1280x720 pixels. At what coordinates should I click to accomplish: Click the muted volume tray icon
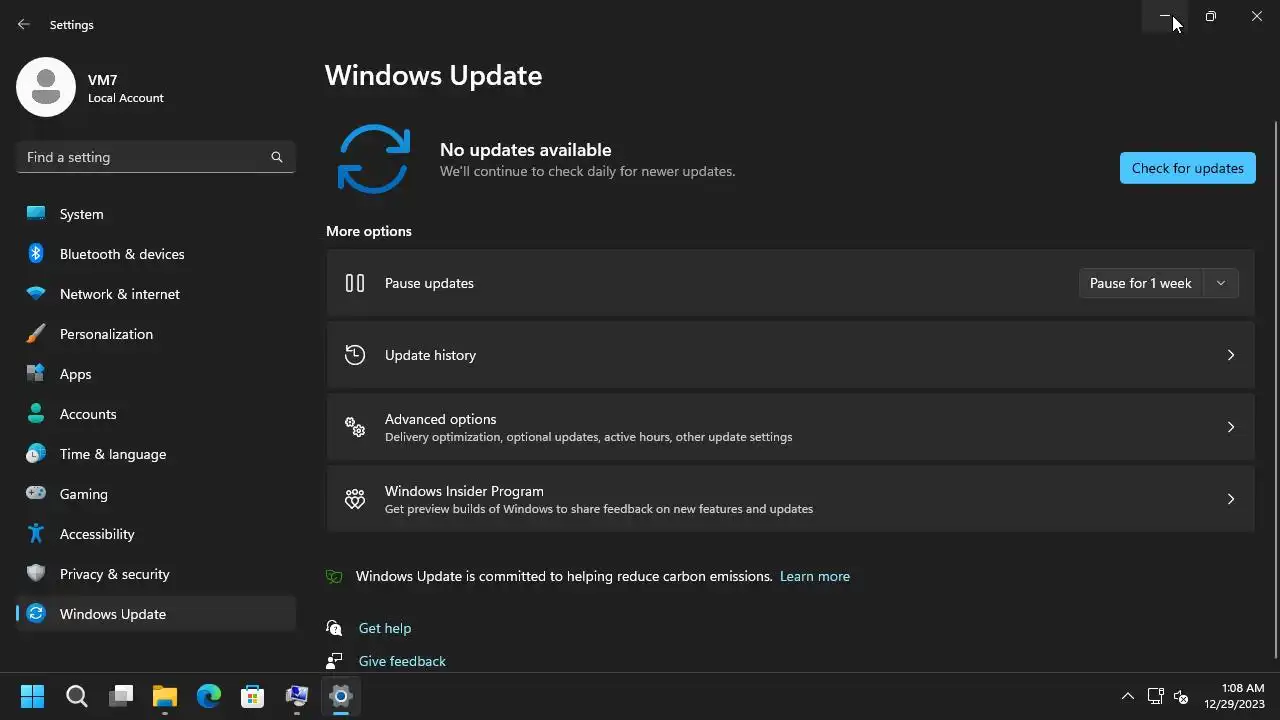(1181, 696)
